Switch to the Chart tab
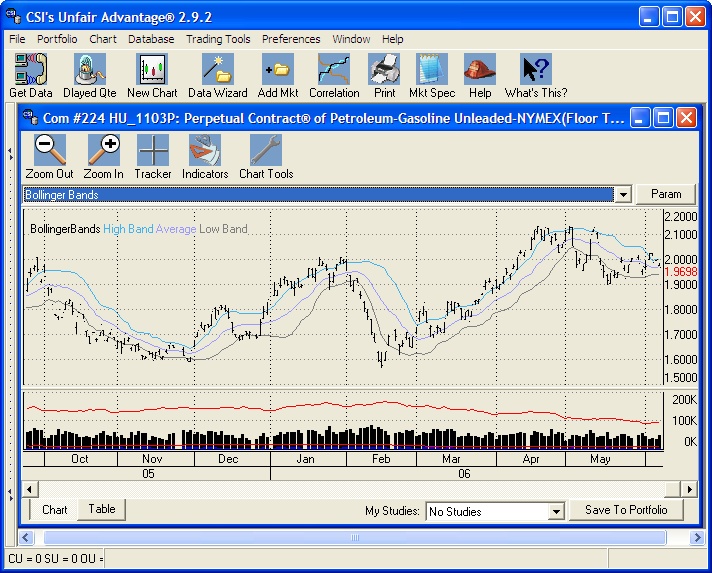712x573 pixels. (x=54, y=510)
